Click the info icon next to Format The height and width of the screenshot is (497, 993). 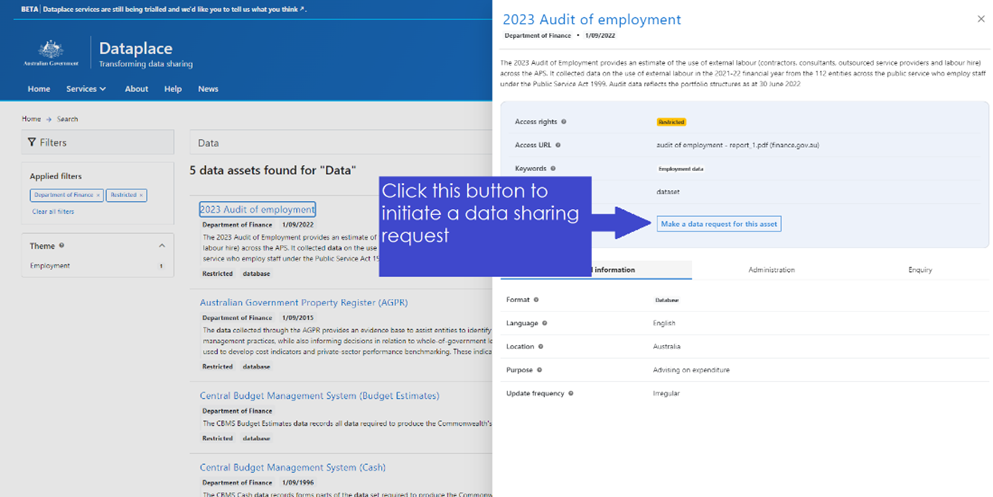[536, 299]
